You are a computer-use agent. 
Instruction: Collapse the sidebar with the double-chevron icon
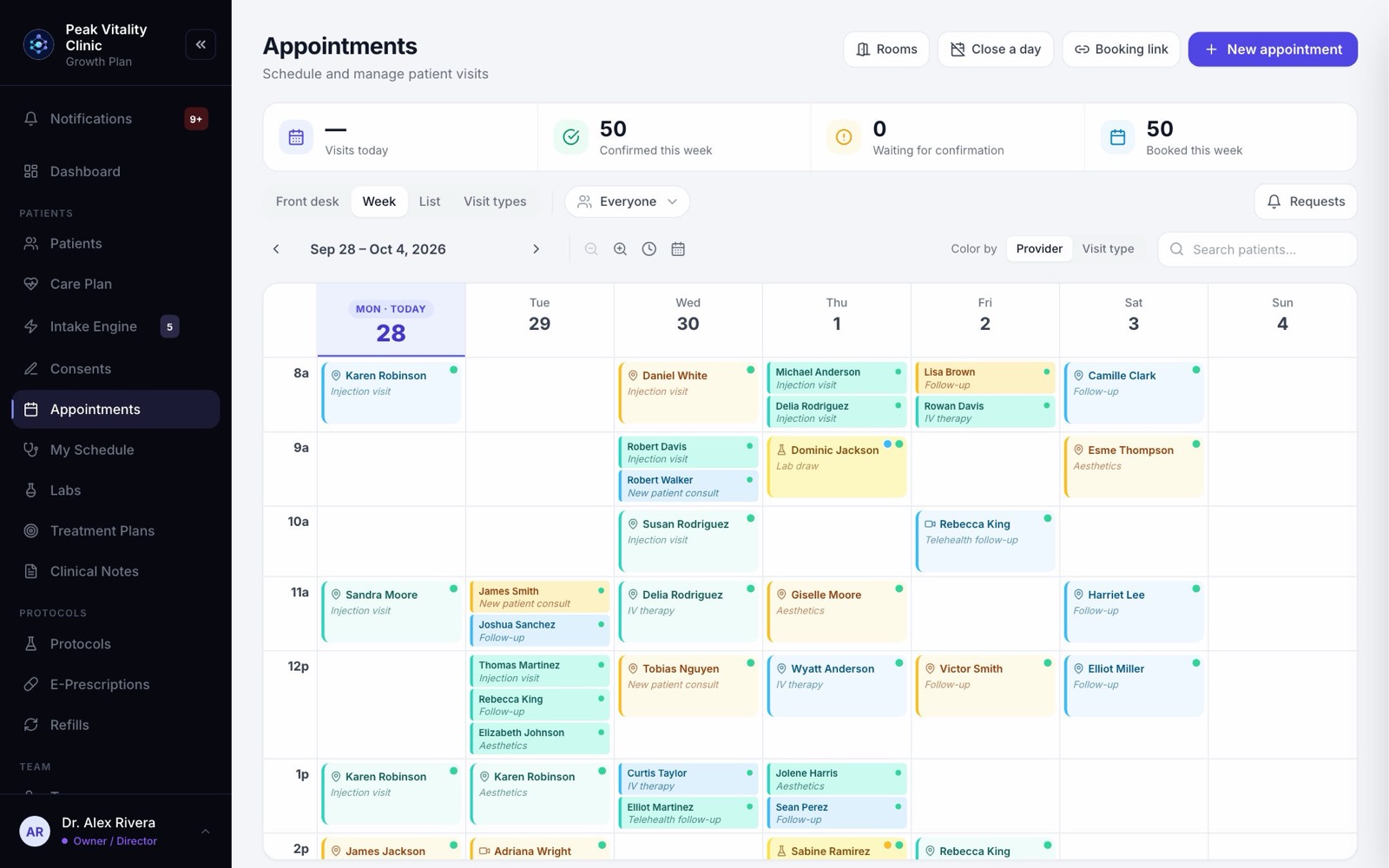pos(201,44)
